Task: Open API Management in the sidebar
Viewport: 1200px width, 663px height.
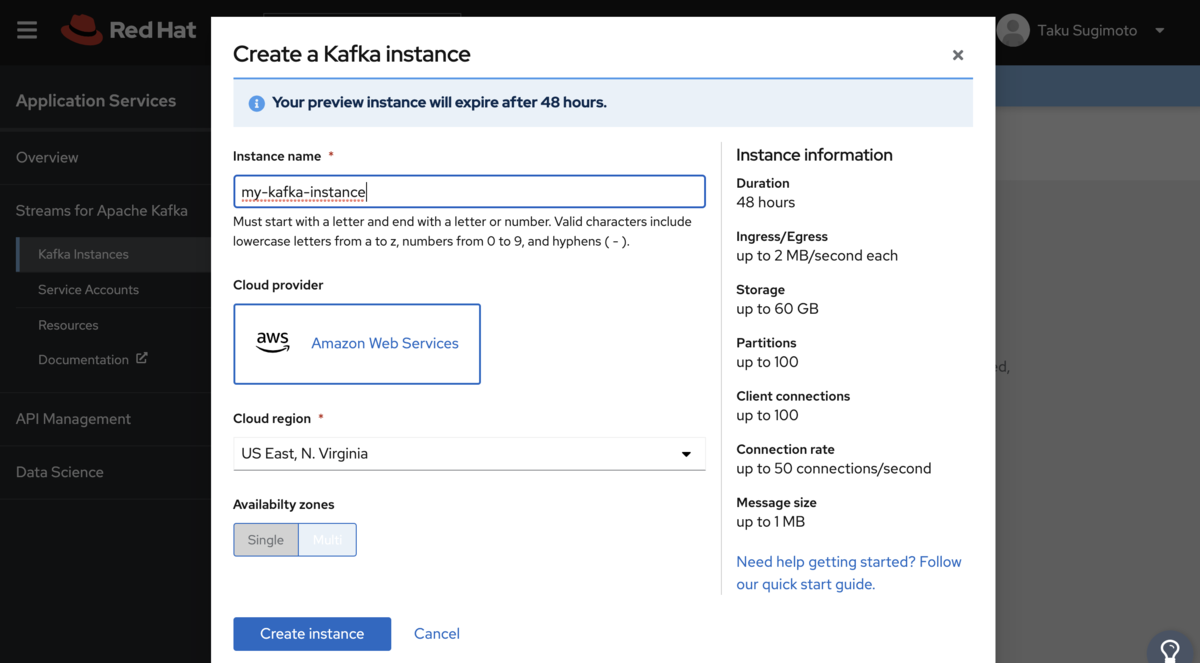Action: pyautogui.click(x=73, y=419)
